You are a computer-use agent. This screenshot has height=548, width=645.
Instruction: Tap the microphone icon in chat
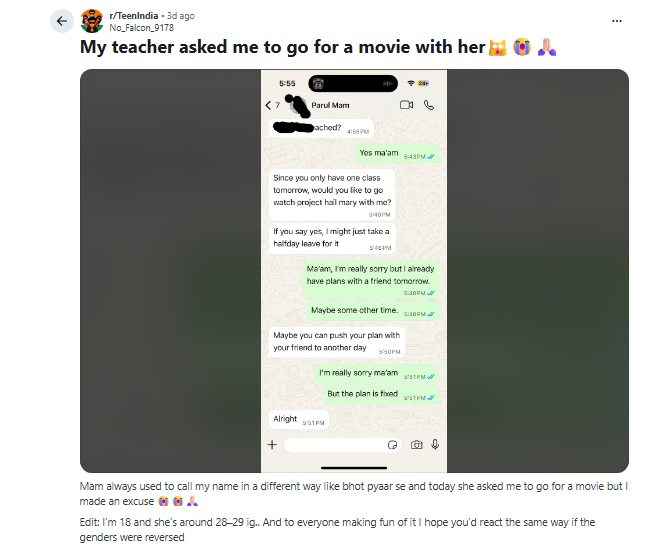pos(435,444)
